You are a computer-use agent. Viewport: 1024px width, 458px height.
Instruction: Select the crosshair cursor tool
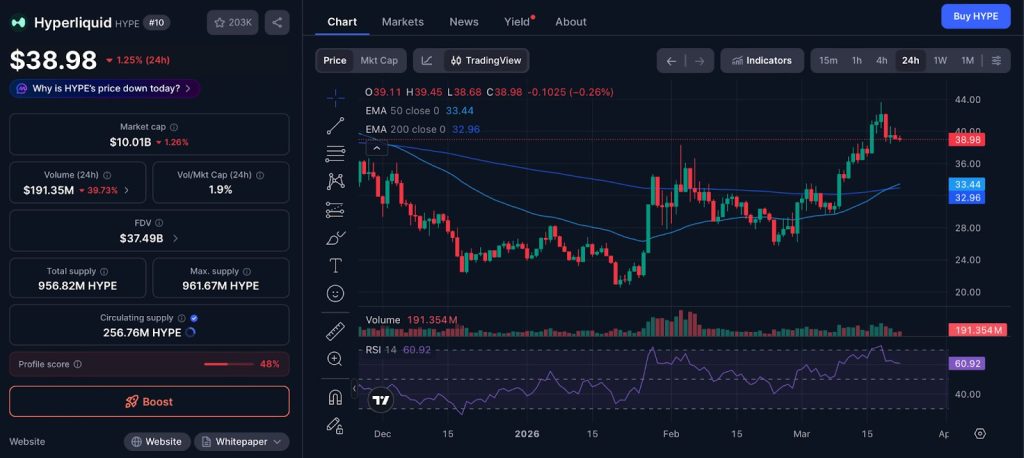[336, 99]
